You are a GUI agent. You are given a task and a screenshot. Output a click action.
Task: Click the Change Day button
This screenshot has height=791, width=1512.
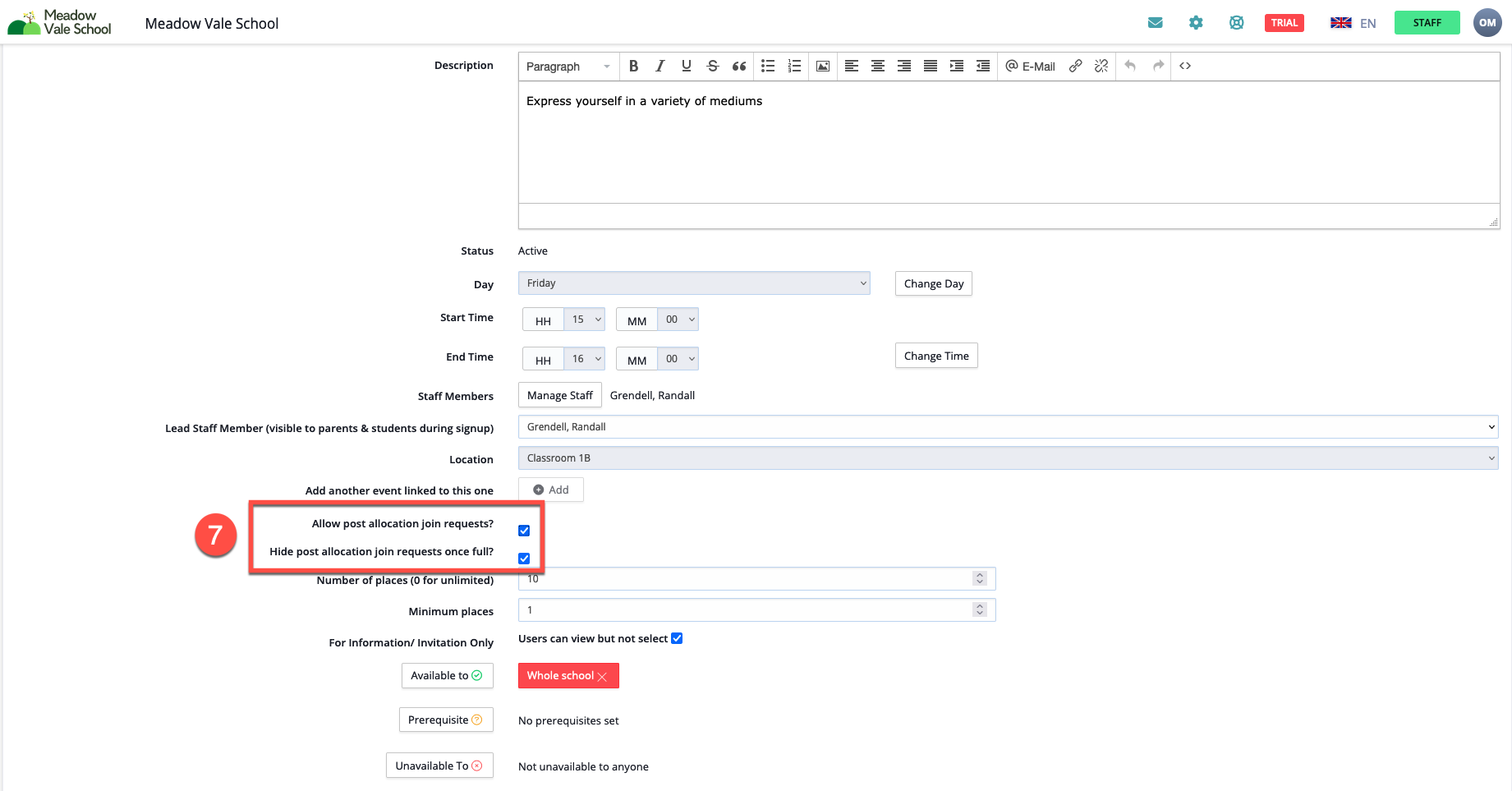pos(933,283)
